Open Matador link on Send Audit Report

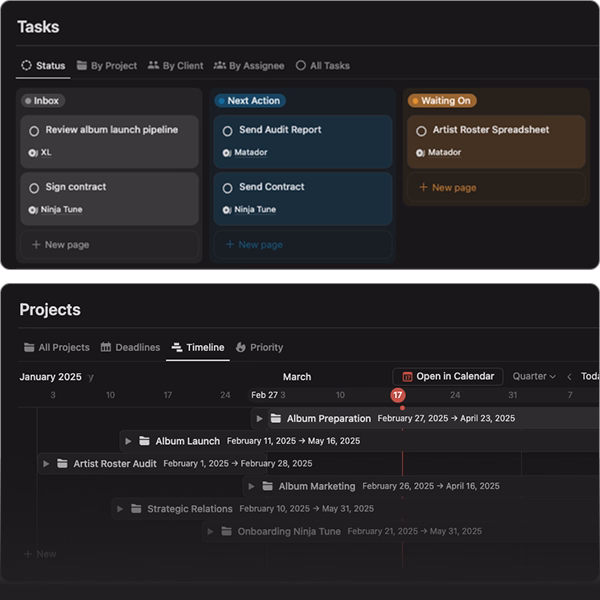click(251, 152)
